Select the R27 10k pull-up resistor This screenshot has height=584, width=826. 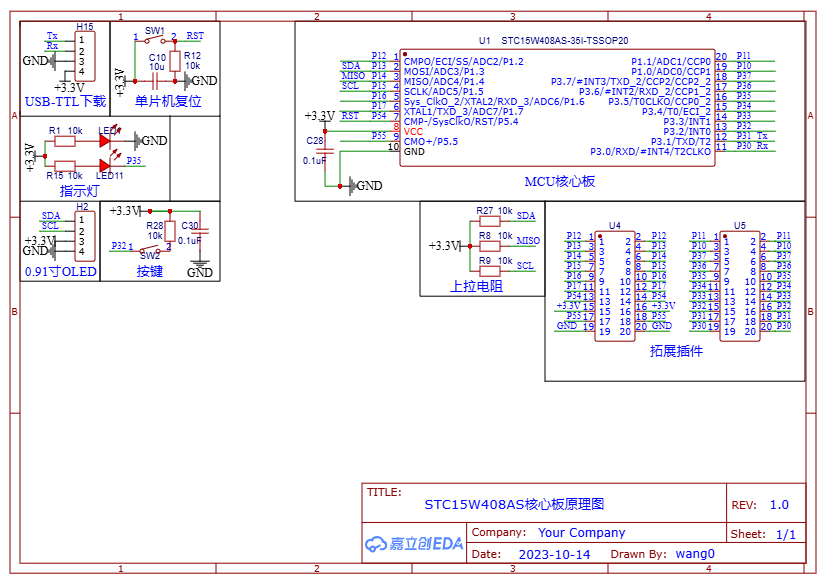click(x=489, y=221)
